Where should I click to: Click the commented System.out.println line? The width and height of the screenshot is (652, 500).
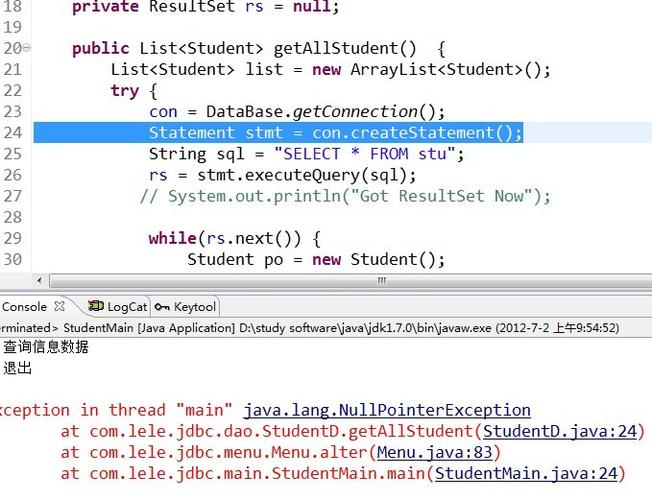[x=345, y=196]
